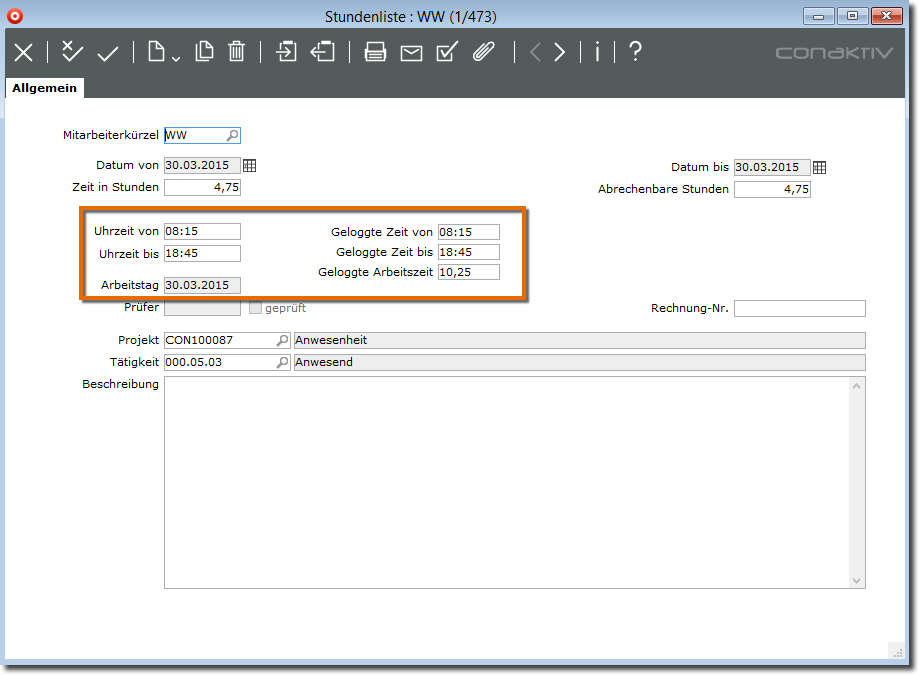Viewport: 919px width, 675px height.
Task: Open help with the question mark icon
Action: [x=635, y=52]
